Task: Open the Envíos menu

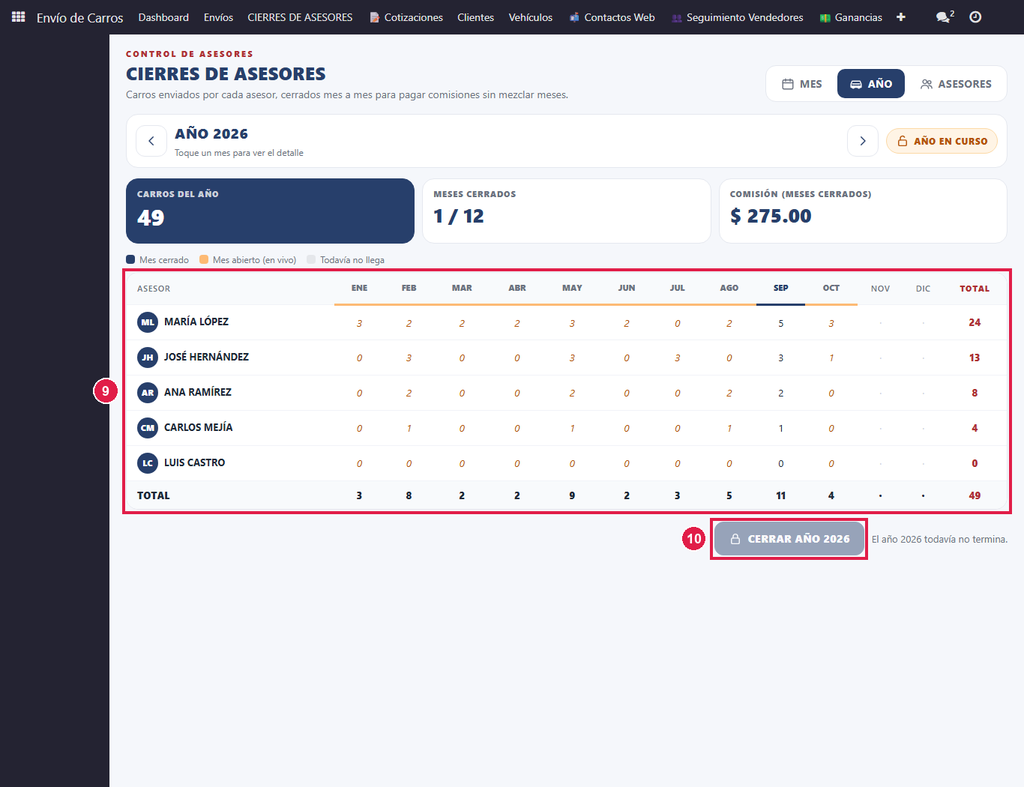Action: [218, 17]
